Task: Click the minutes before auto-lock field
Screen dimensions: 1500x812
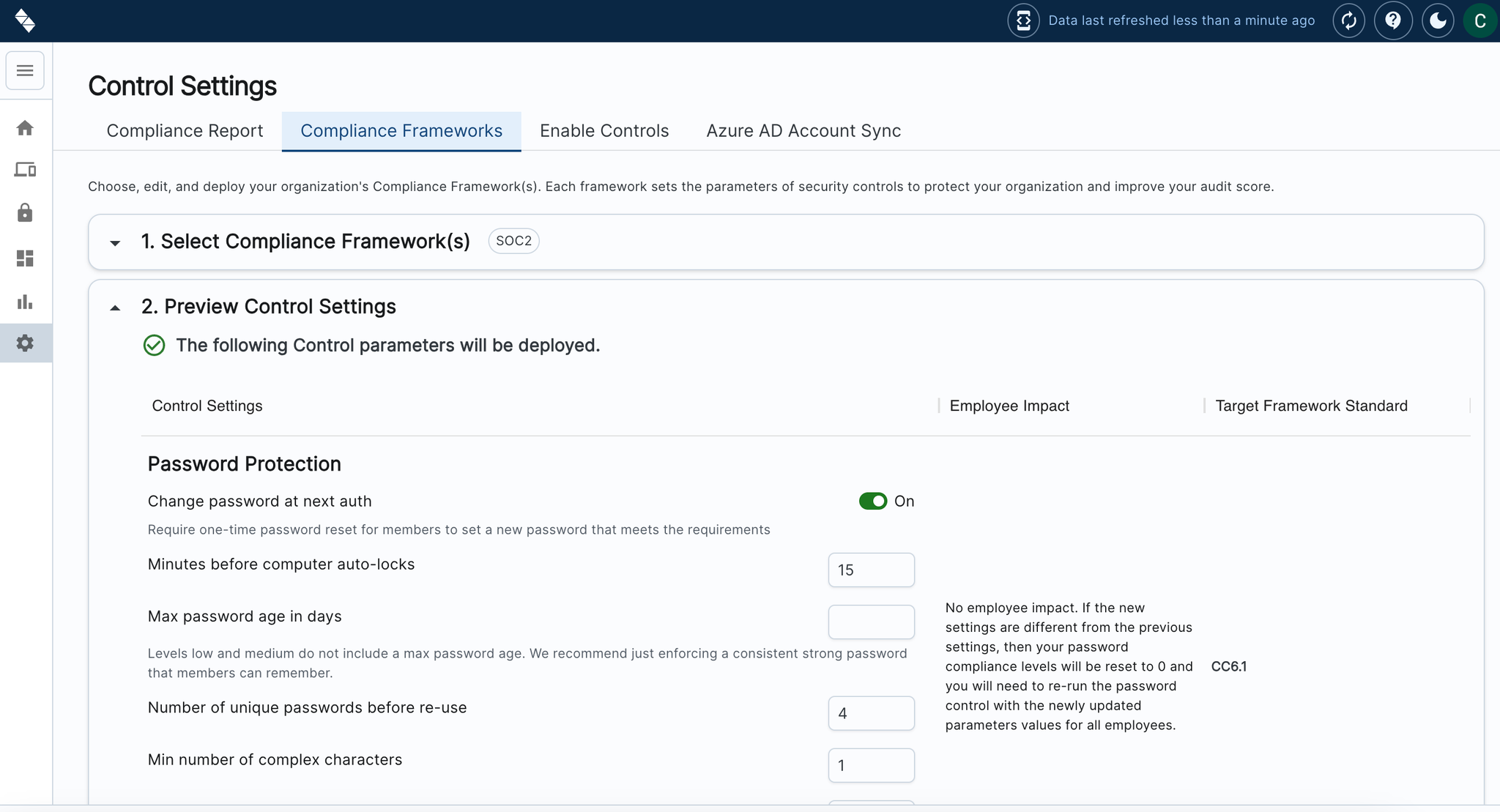Action: click(871, 570)
